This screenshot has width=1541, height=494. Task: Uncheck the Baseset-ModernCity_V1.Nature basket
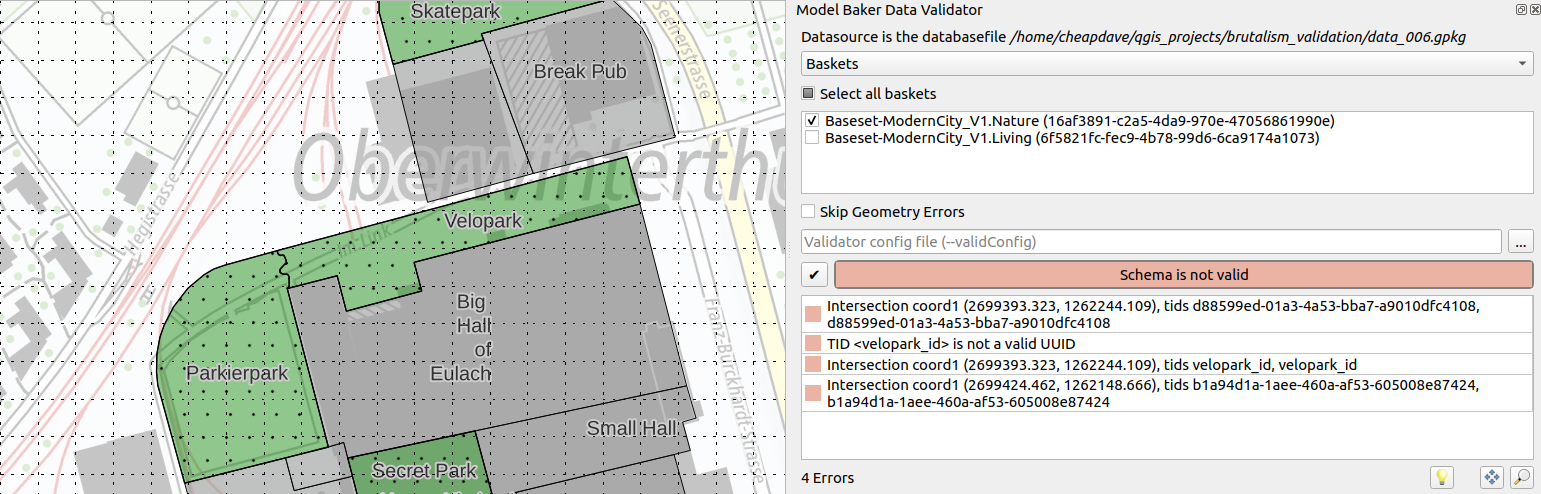click(813, 121)
